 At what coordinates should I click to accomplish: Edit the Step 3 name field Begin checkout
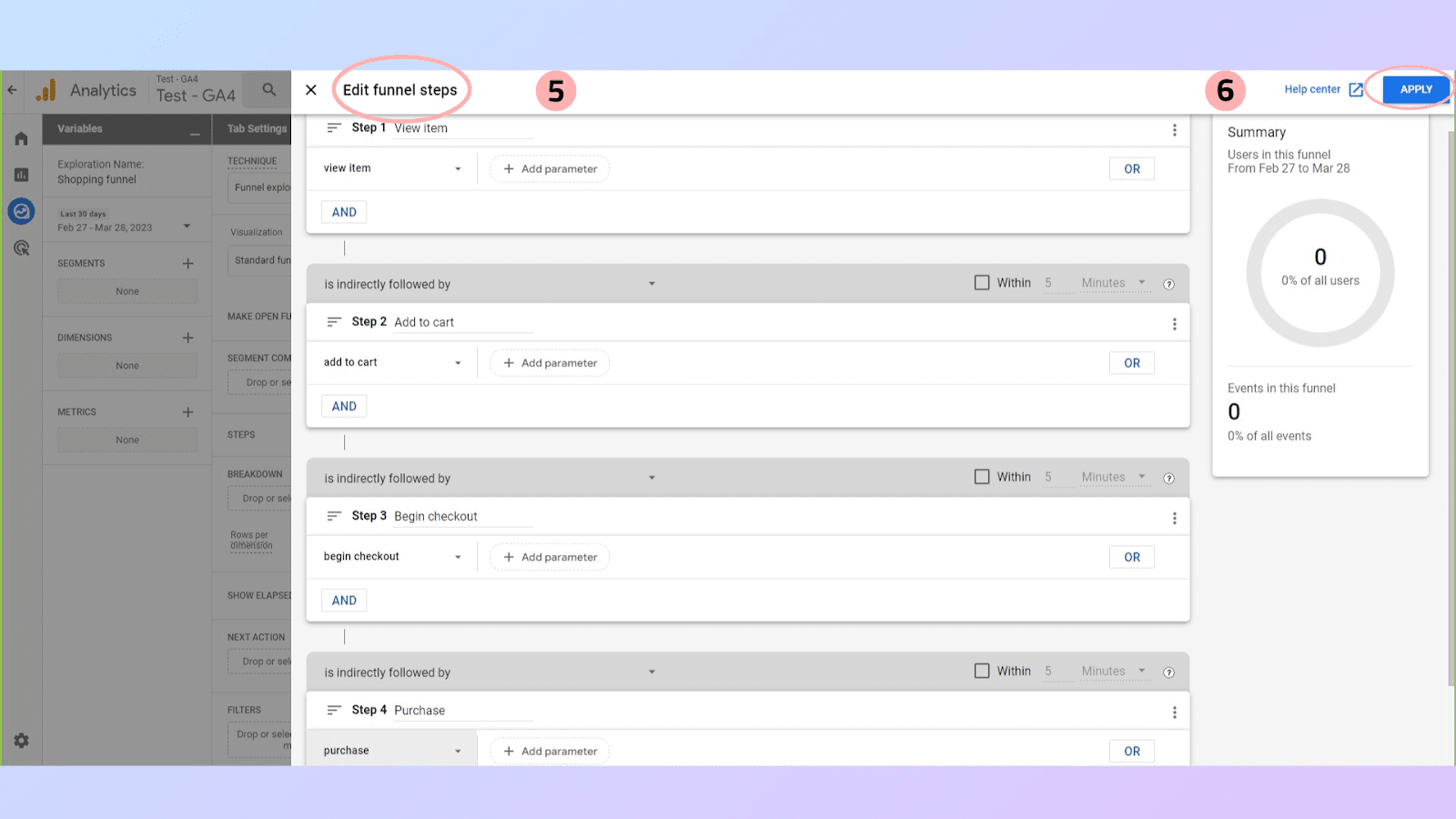[x=463, y=516]
